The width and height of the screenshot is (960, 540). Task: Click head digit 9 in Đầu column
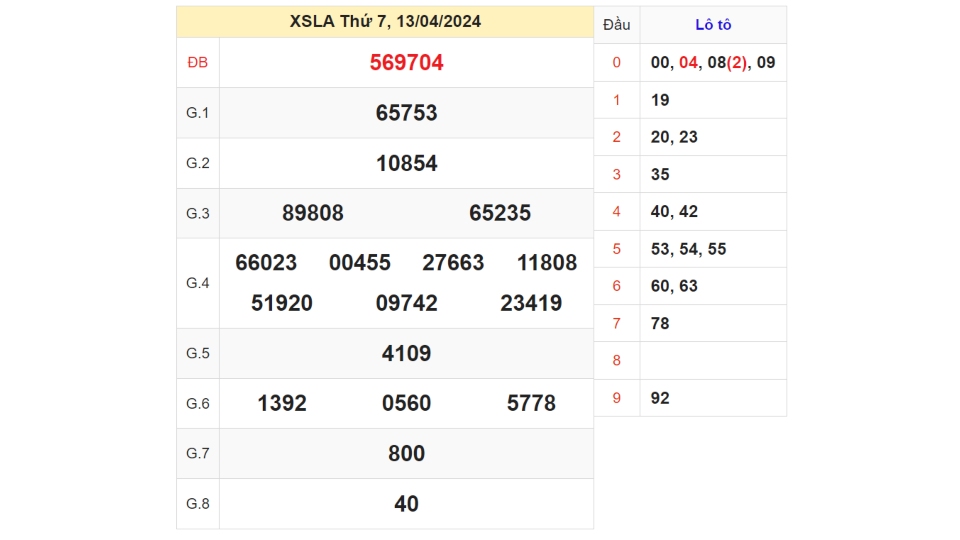pyautogui.click(x=617, y=398)
